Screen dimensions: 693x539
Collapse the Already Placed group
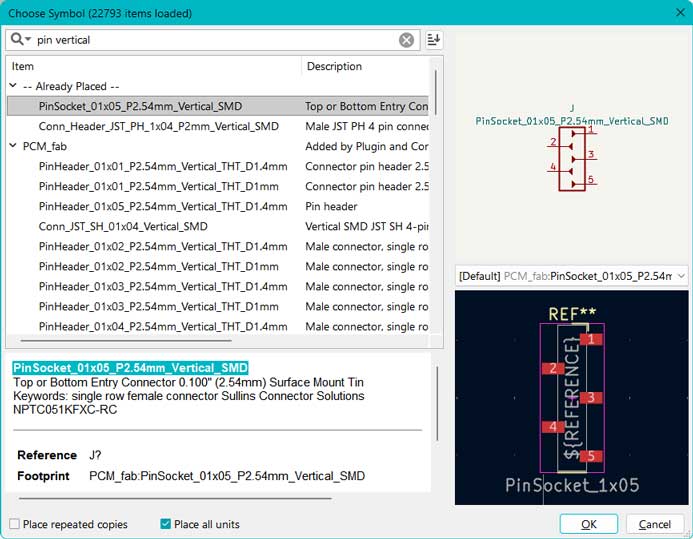13,86
